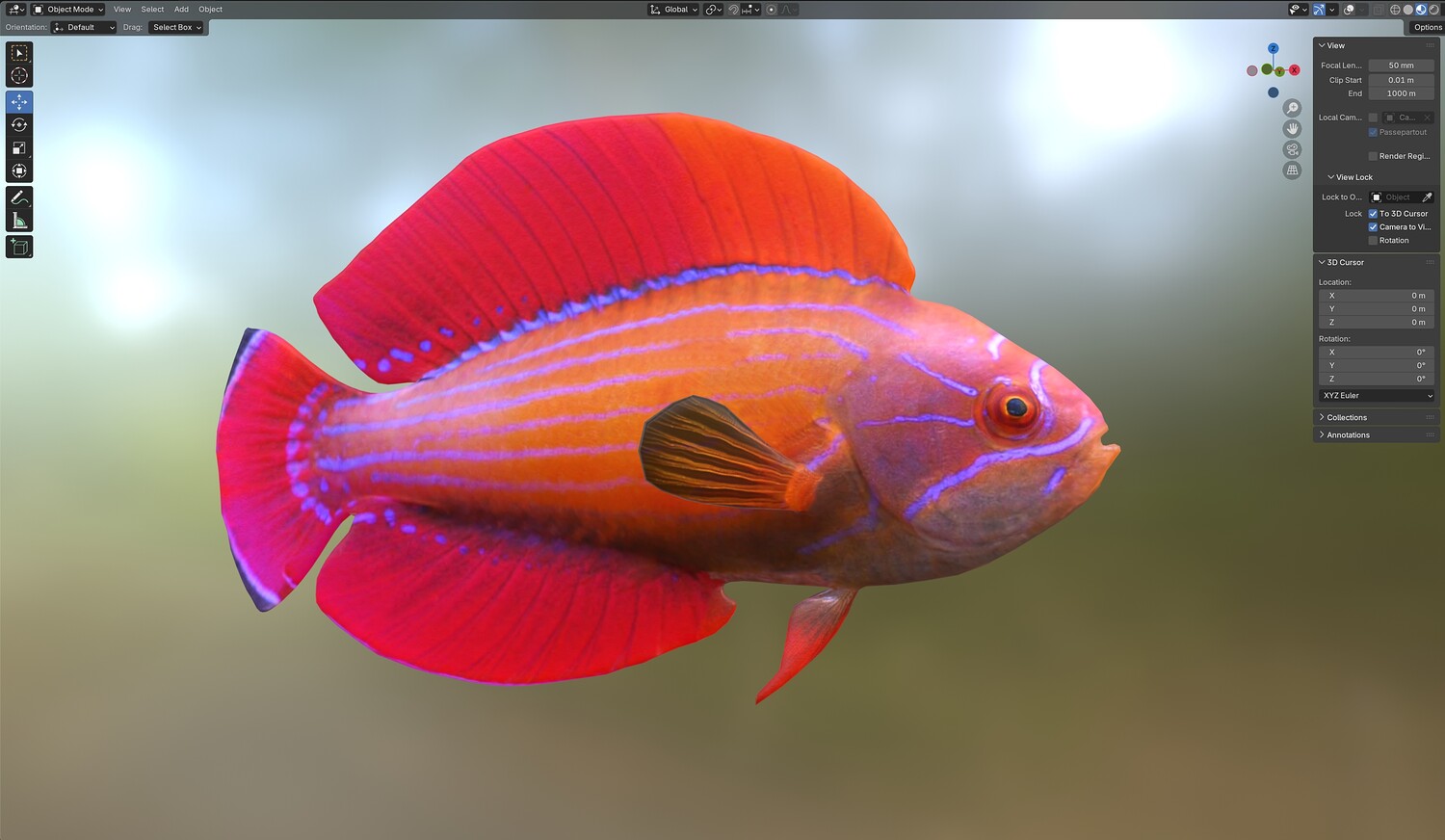Toggle the Show Gizmo button
Screen dimensions: 1445x840
(x=1319, y=10)
